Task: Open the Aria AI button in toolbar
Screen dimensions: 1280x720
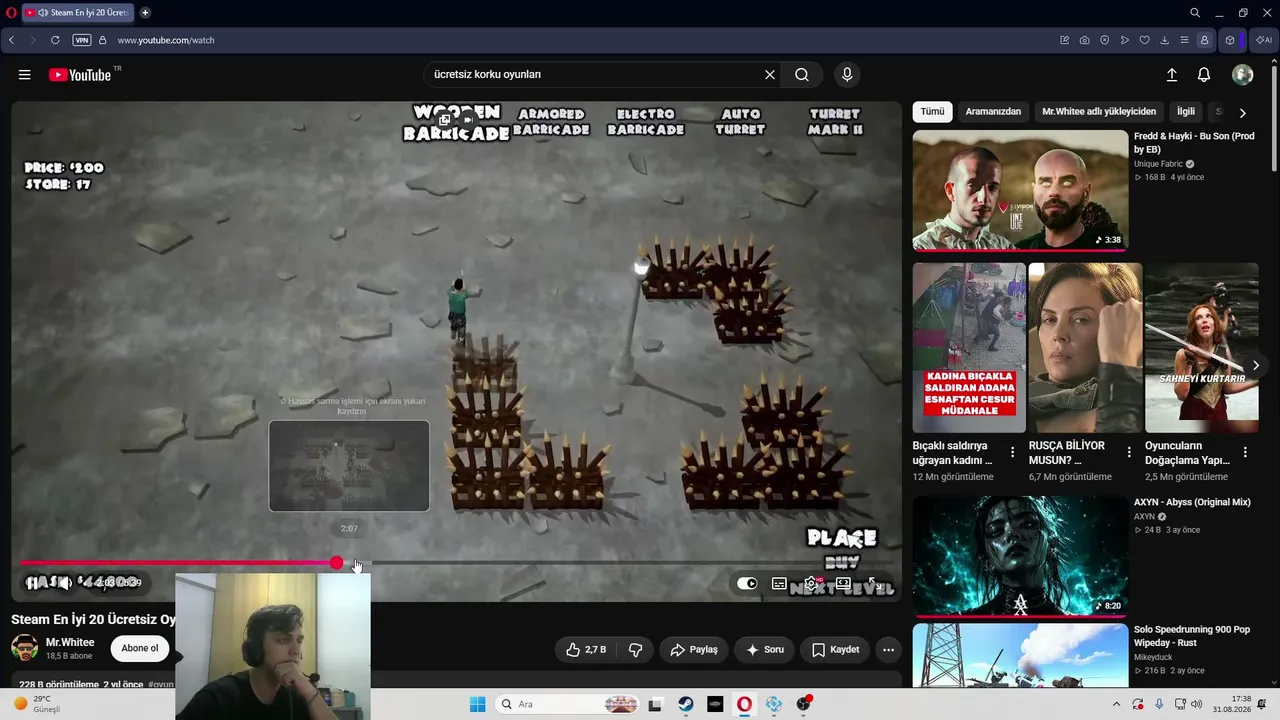Action: click(x=1264, y=40)
